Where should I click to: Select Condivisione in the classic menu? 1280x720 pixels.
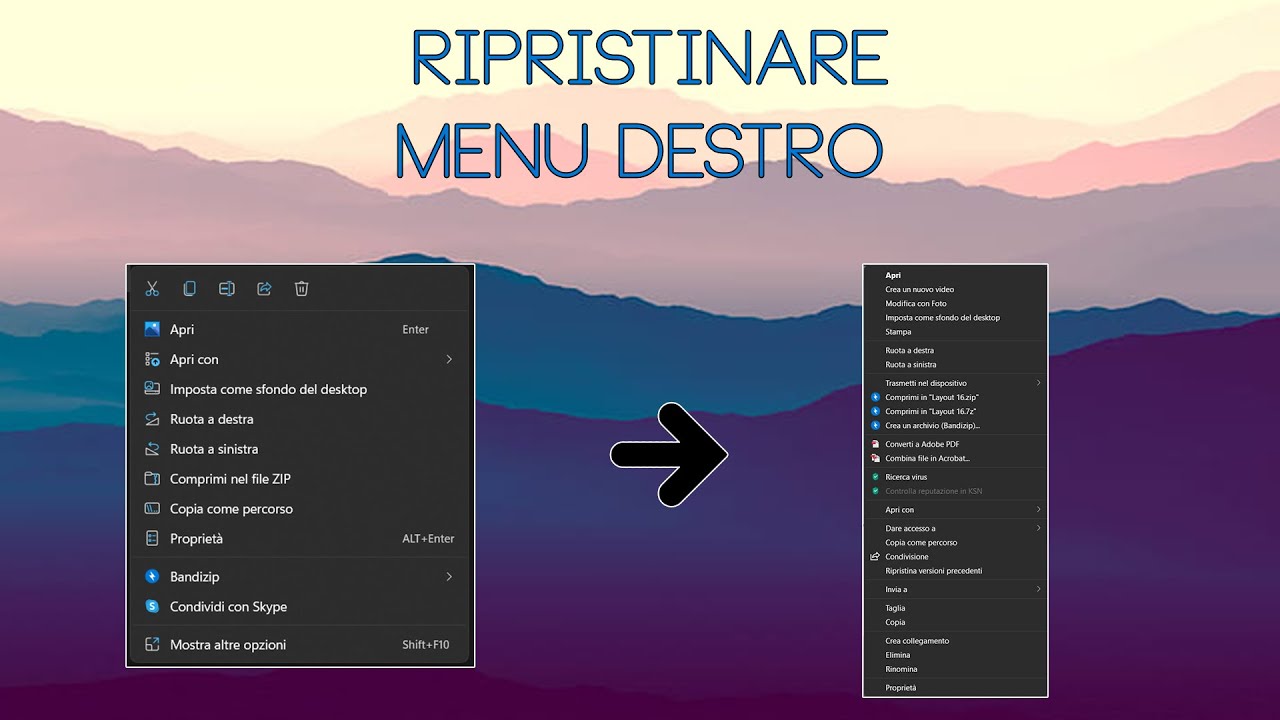[907, 557]
